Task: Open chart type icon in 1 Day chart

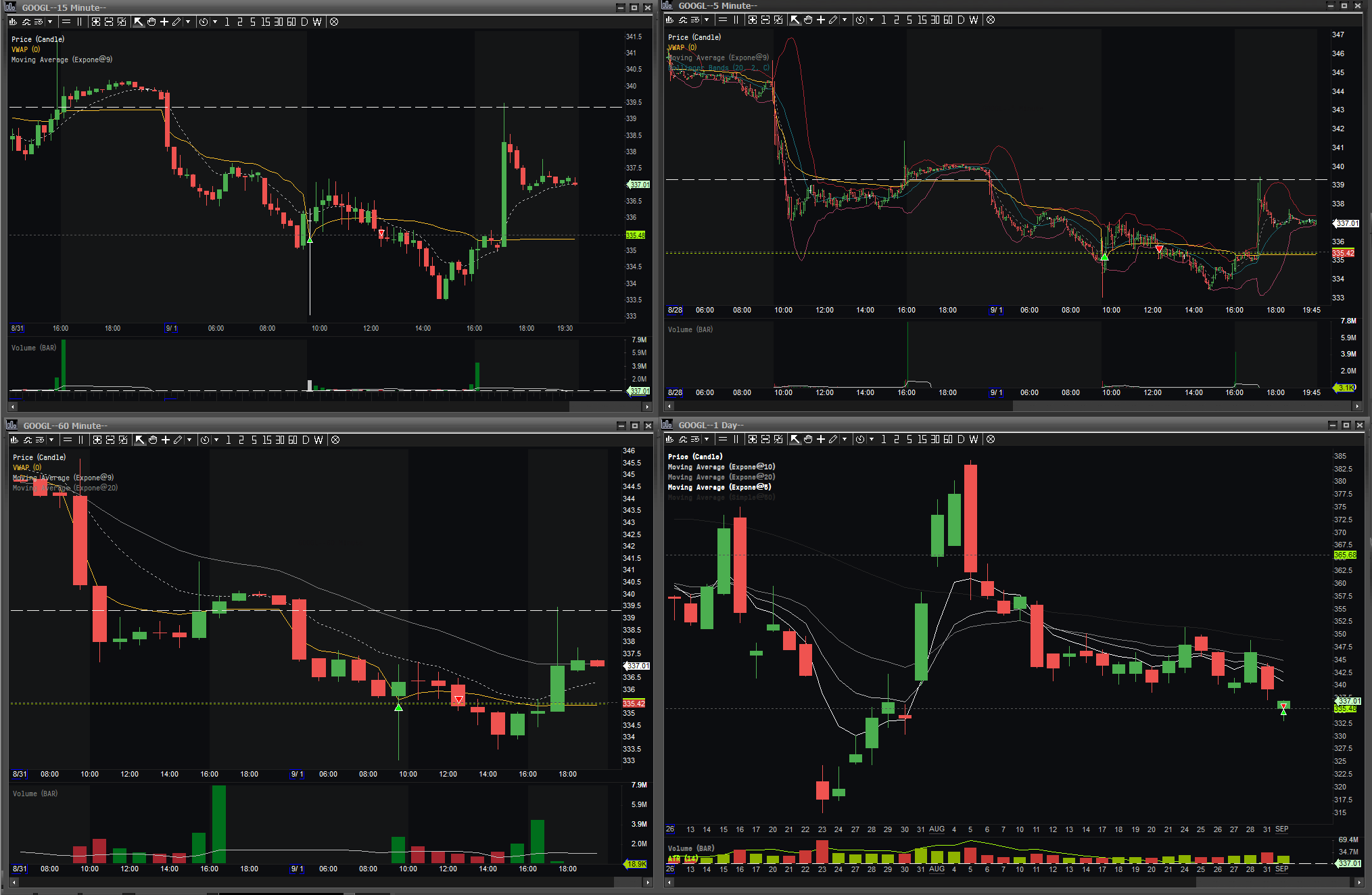Action: pos(669,439)
